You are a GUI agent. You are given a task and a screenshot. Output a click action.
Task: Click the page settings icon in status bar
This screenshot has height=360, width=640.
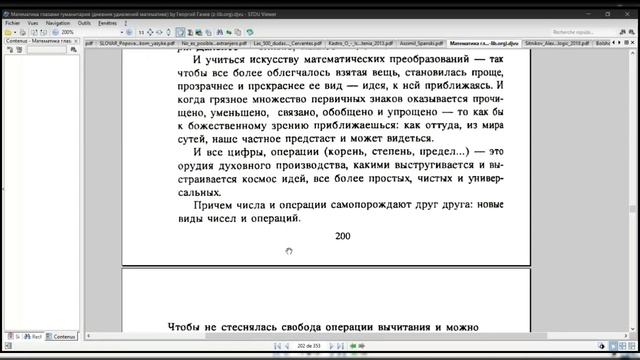click(x=602, y=346)
